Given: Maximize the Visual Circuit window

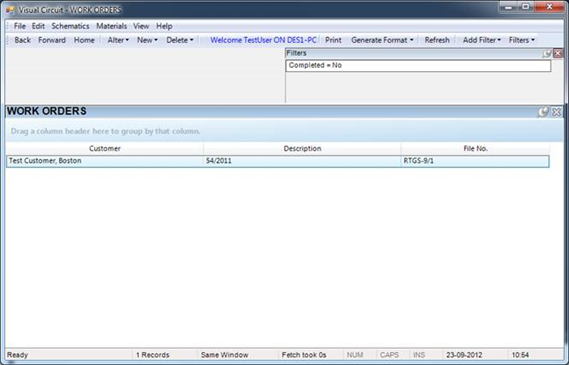Looking at the screenshot, I should point(525,7).
